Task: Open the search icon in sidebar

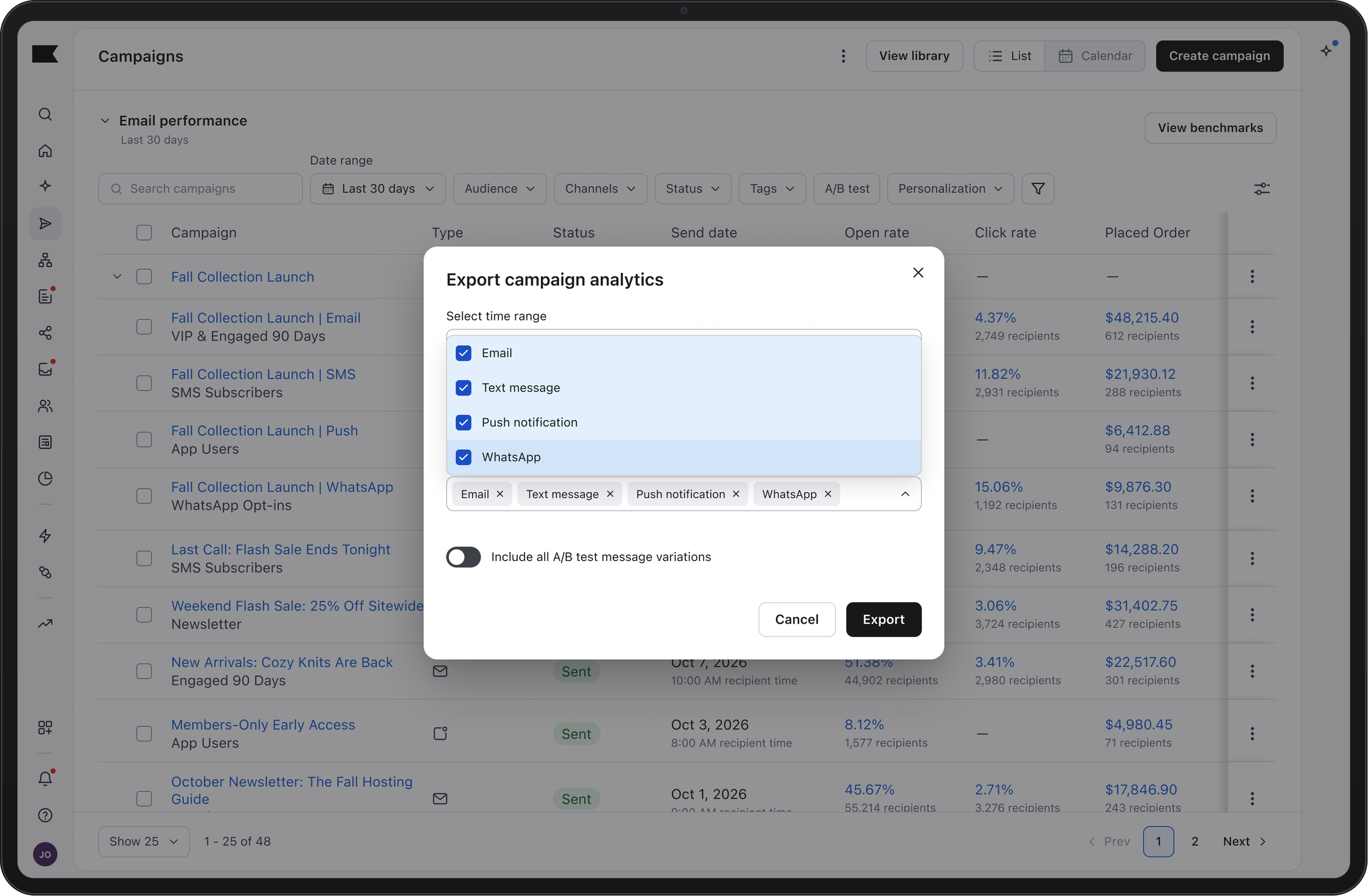Action: [x=45, y=114]
